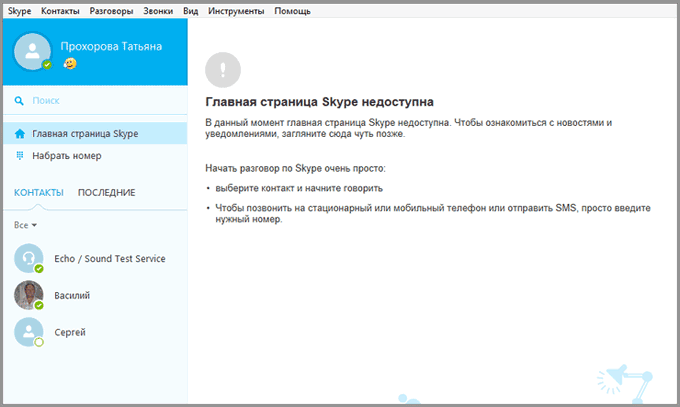
Task: Open the Skype menu
Action: [19, 11]
